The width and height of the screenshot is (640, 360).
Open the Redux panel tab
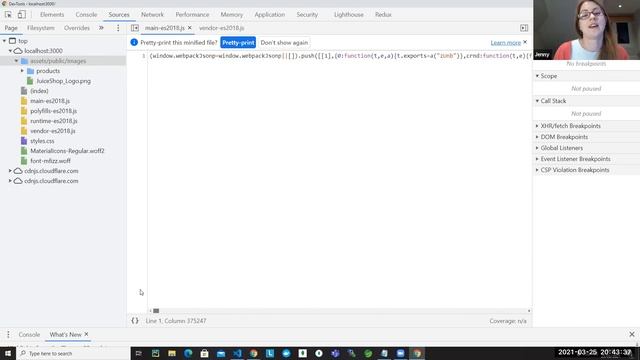383,14
